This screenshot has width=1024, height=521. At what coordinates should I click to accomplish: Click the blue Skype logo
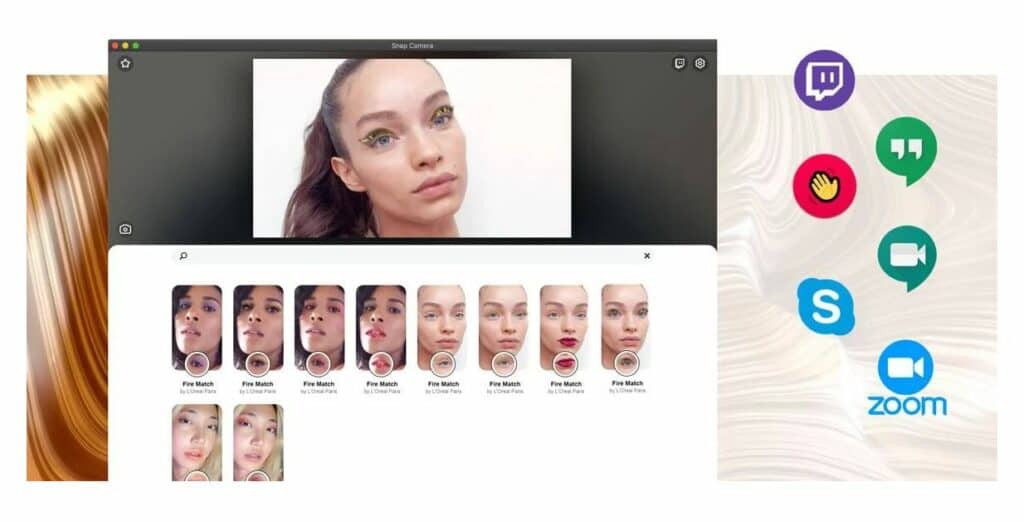point(826,306)
